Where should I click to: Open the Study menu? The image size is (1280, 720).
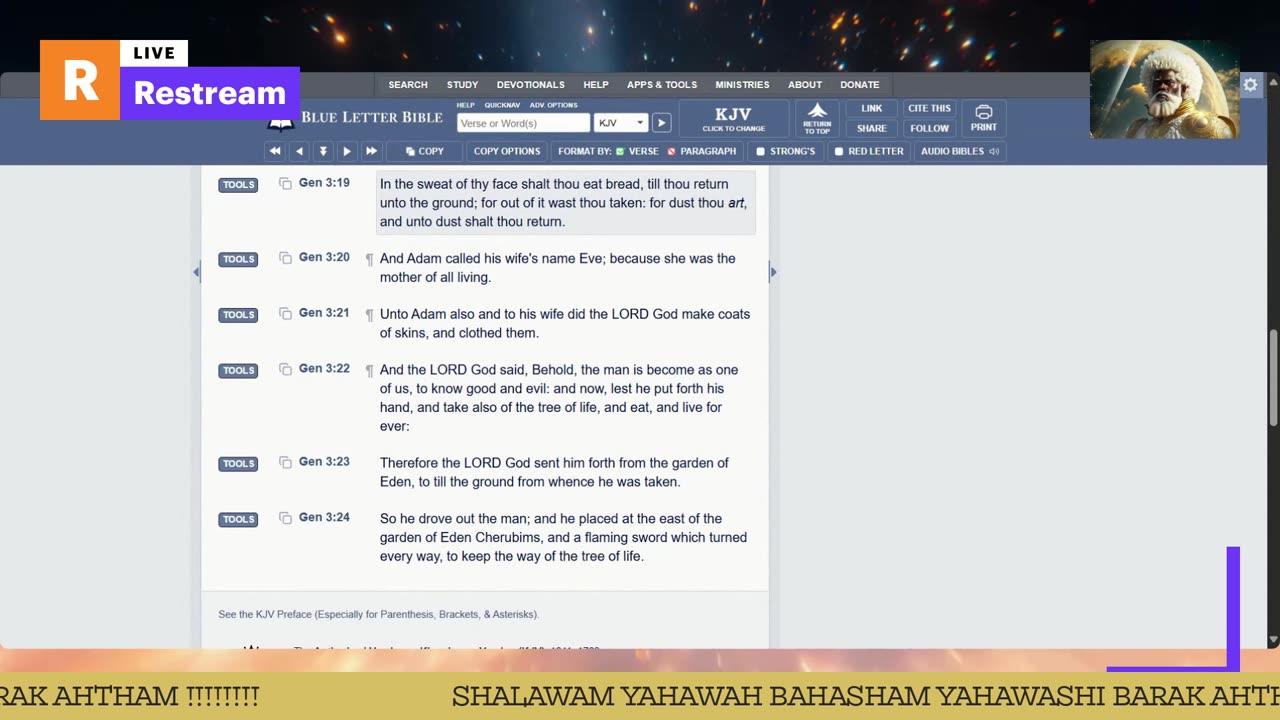click(x=462, y=85)
